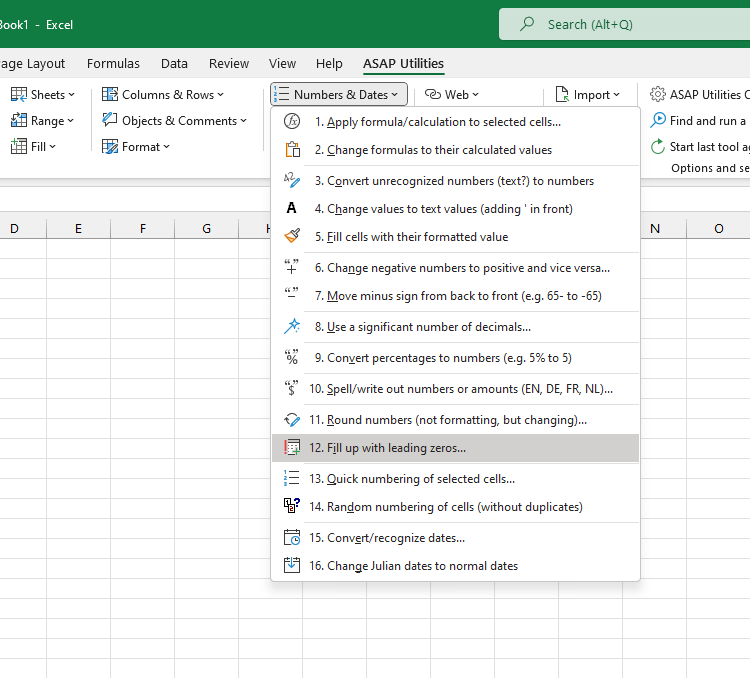
Task: Click the Round numbers icon
Action: point(292,420)
